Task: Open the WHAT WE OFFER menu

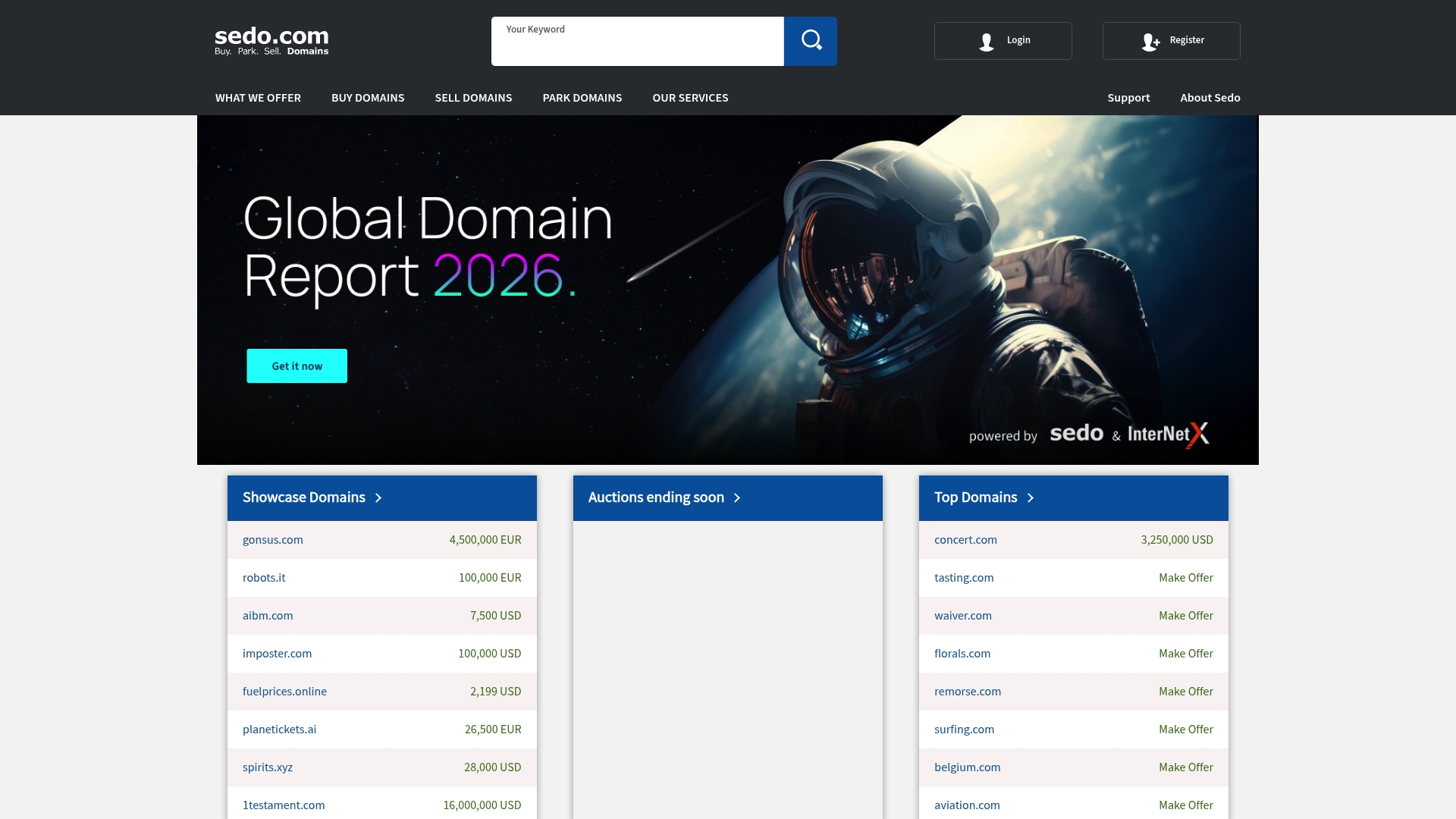Action: [x=258, y=97]
